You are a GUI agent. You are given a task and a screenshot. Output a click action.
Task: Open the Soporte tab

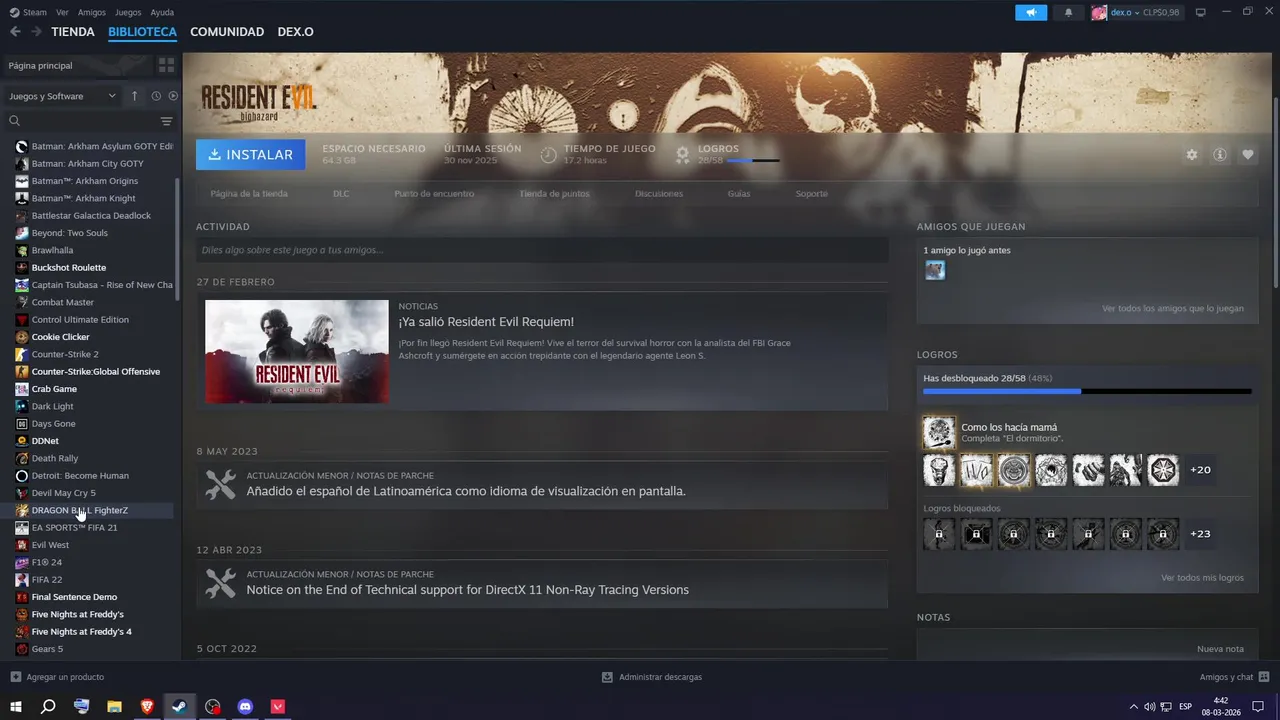point(812,194)
